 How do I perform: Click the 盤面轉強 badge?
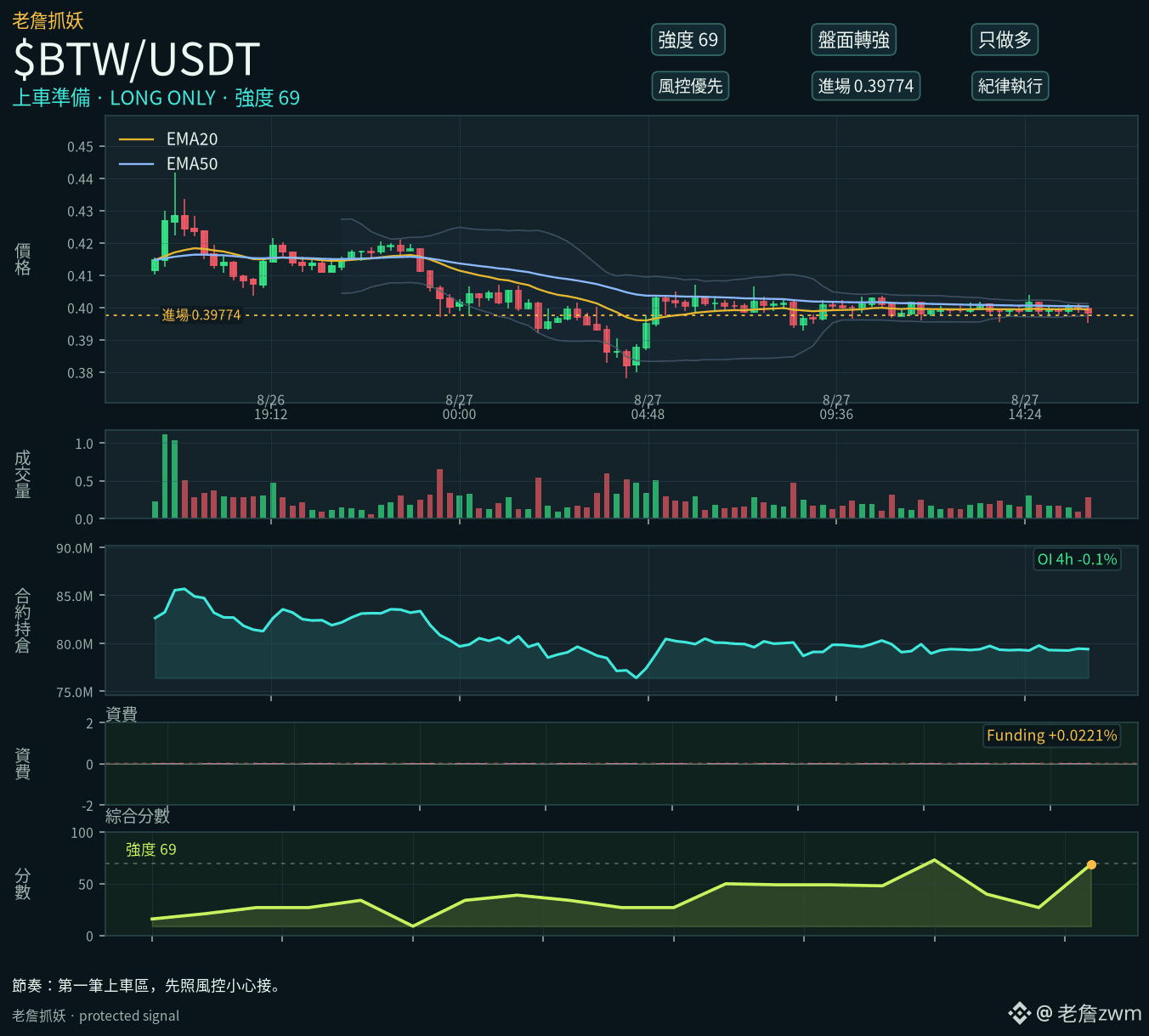[x=853, y=40]
